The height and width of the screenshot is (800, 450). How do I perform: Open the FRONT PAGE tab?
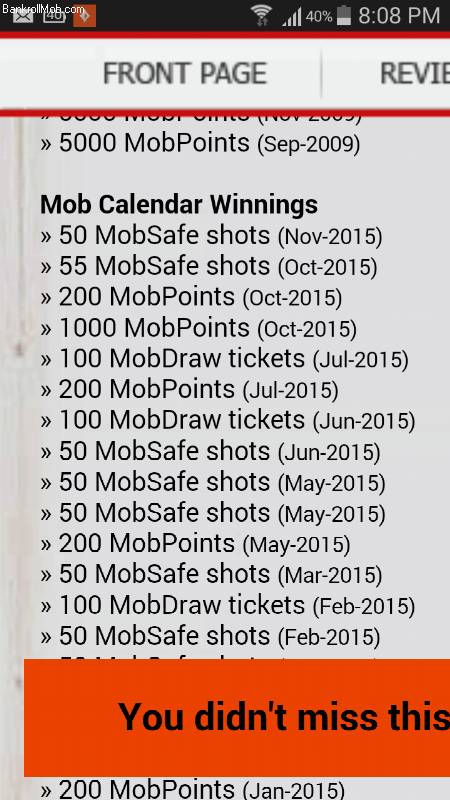point(185,73)
